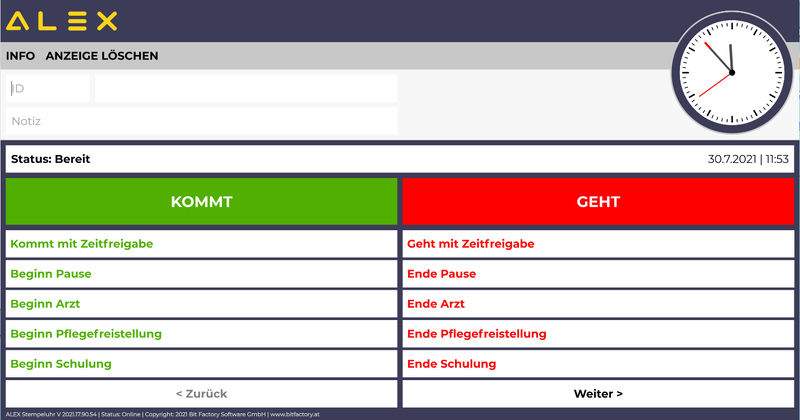The image size is (800, 420).
Task: Choose Ende Arzt option
Action: point(598,304)
